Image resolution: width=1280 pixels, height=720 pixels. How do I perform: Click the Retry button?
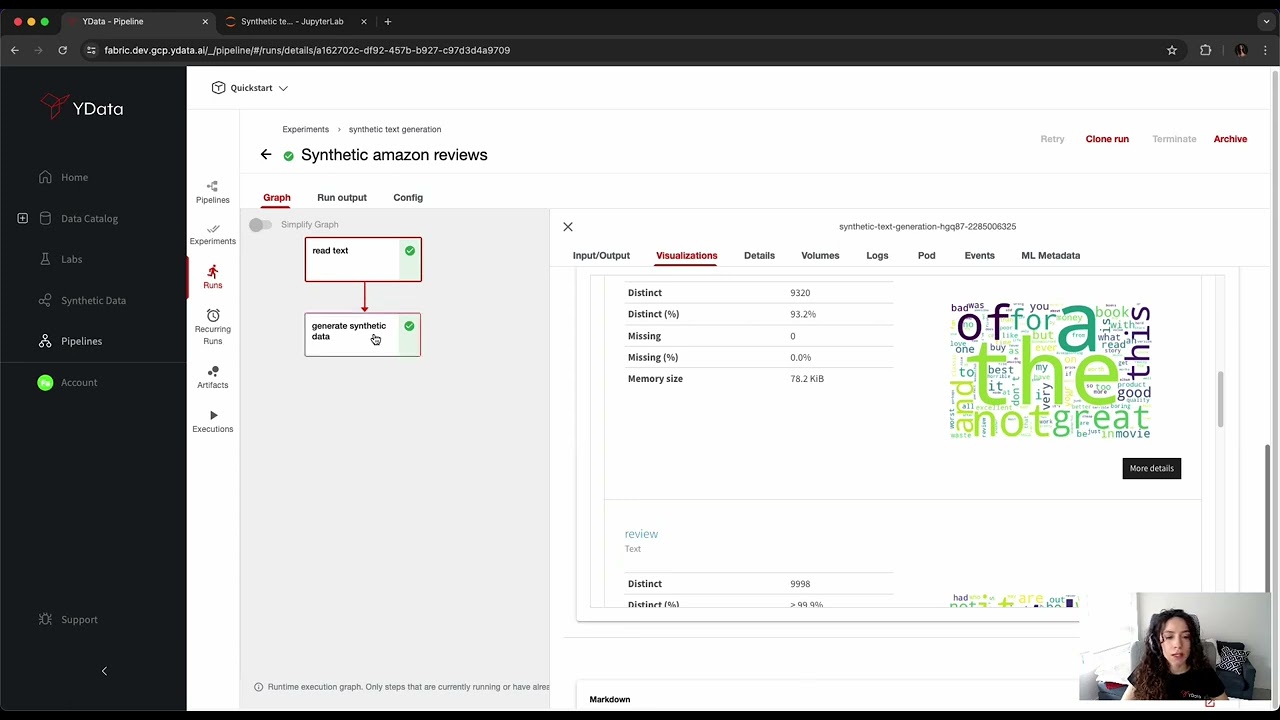[x=1052, y=139]
